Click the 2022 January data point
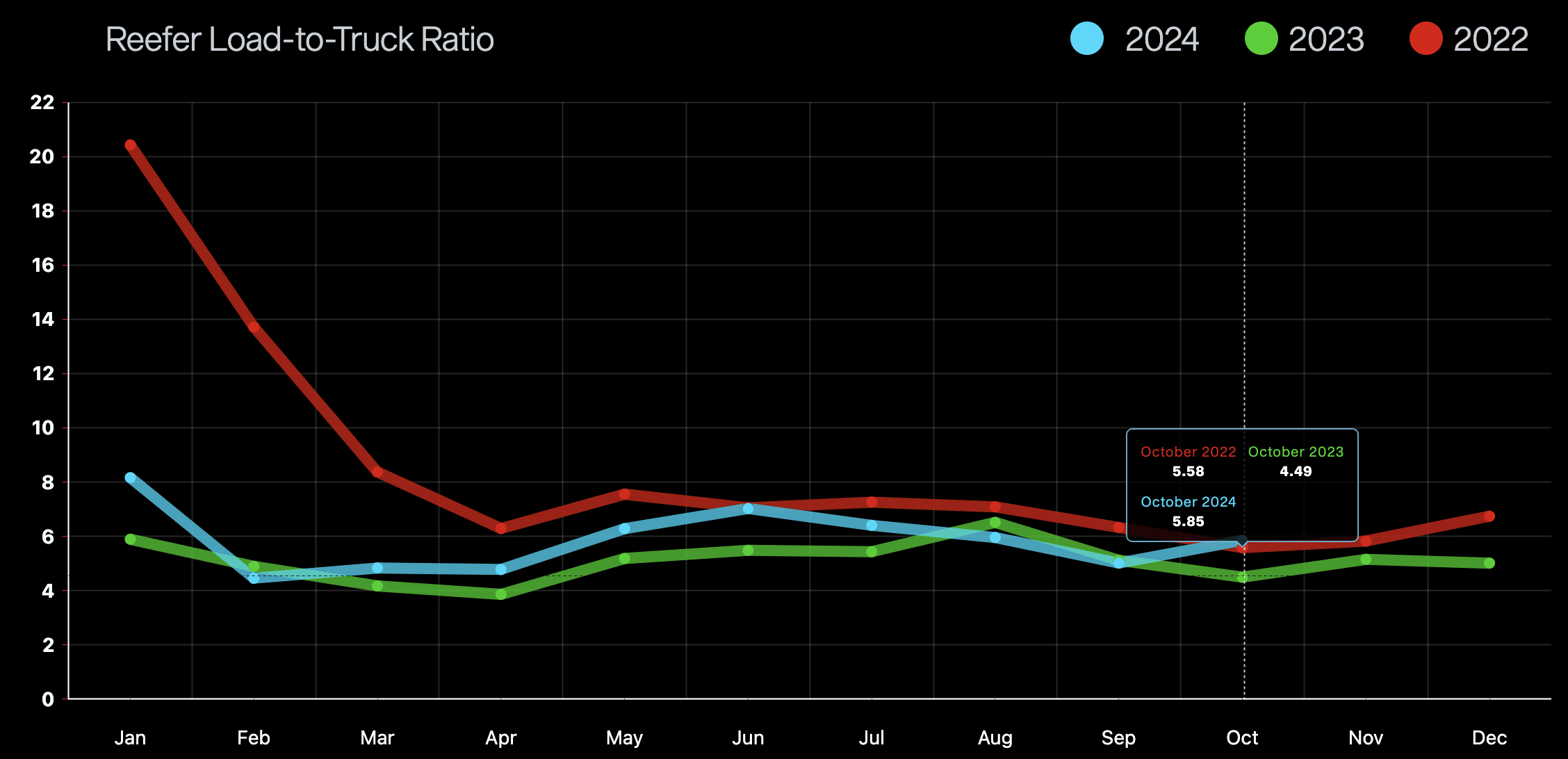Viewport: 1568px width, 759px height. point(130,145)
